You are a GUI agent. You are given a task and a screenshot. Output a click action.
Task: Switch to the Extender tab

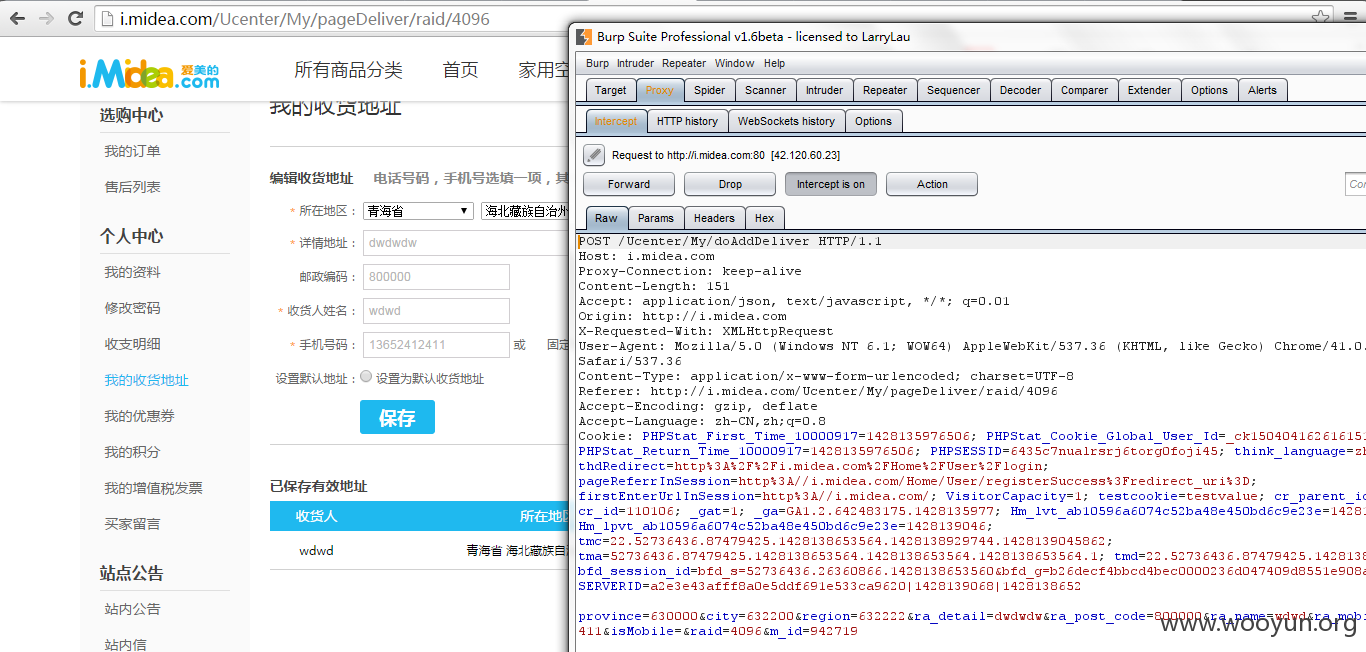click(1149, 90)
